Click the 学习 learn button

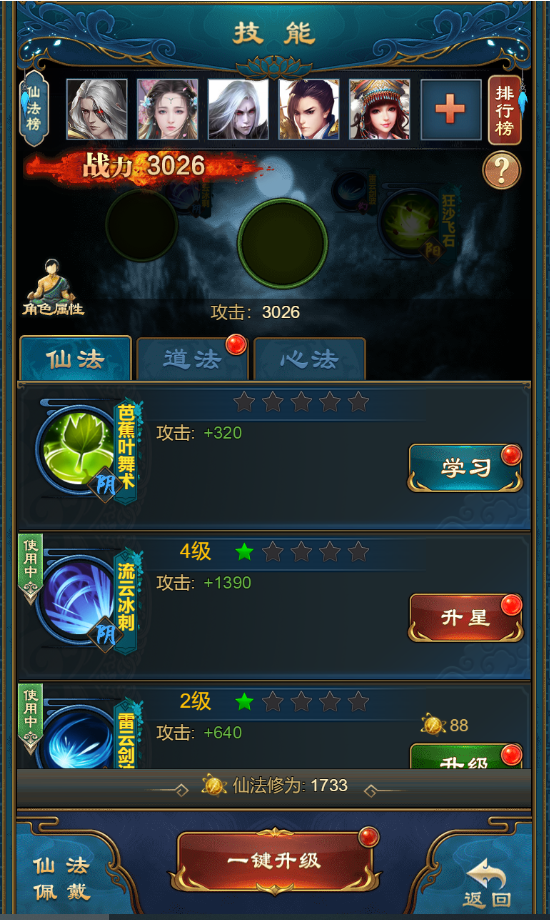point(465,468)
